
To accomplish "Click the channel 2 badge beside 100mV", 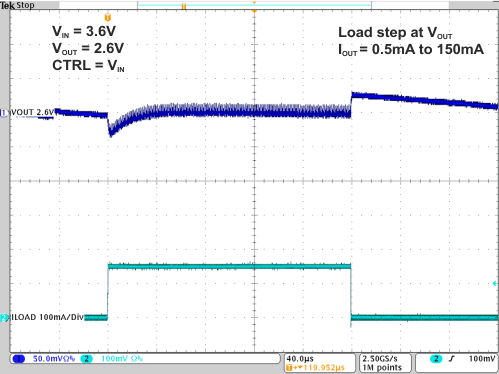I will (x=86, y=359).
